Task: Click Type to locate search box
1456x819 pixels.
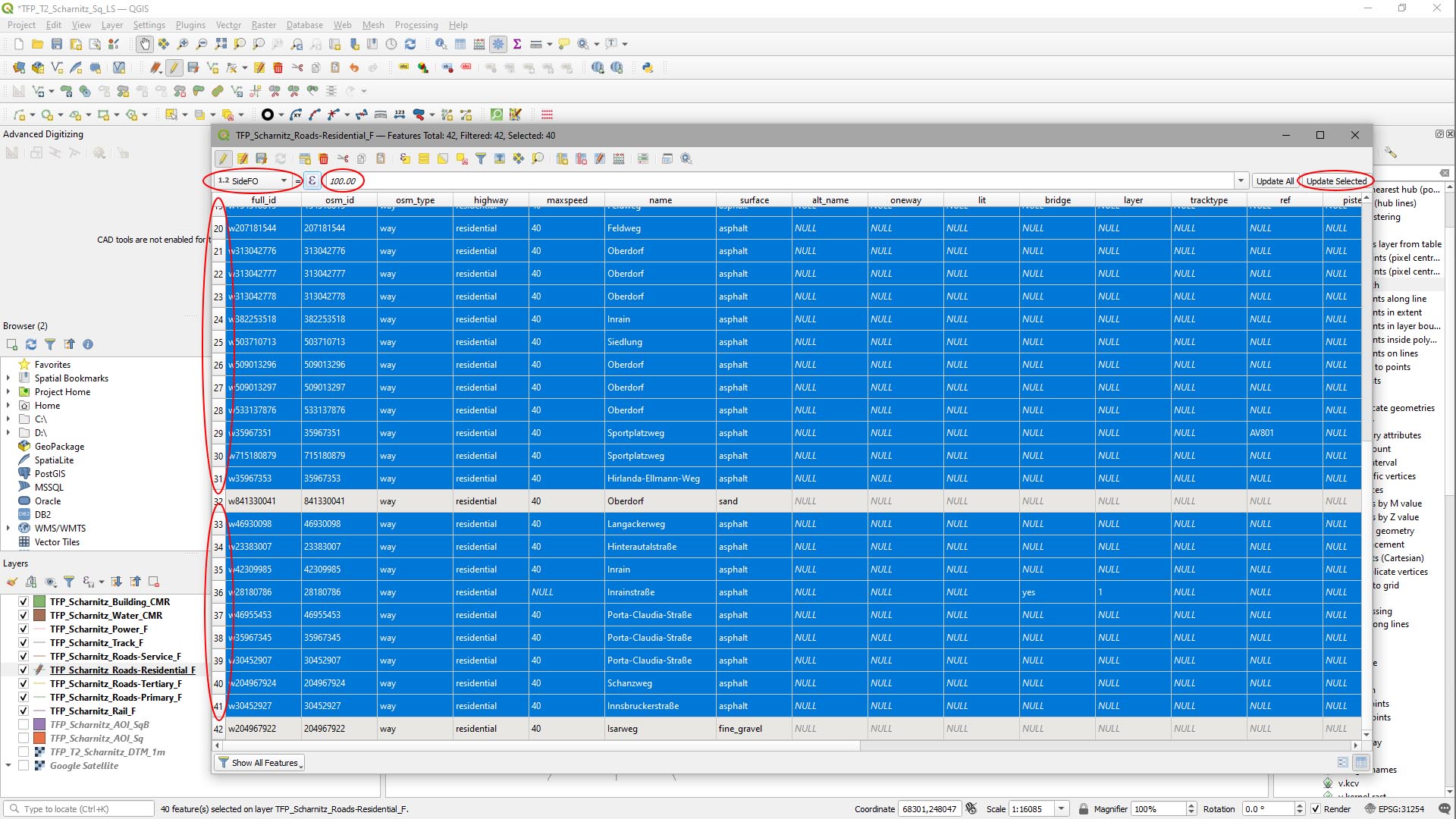Action: tap(79, 809)
